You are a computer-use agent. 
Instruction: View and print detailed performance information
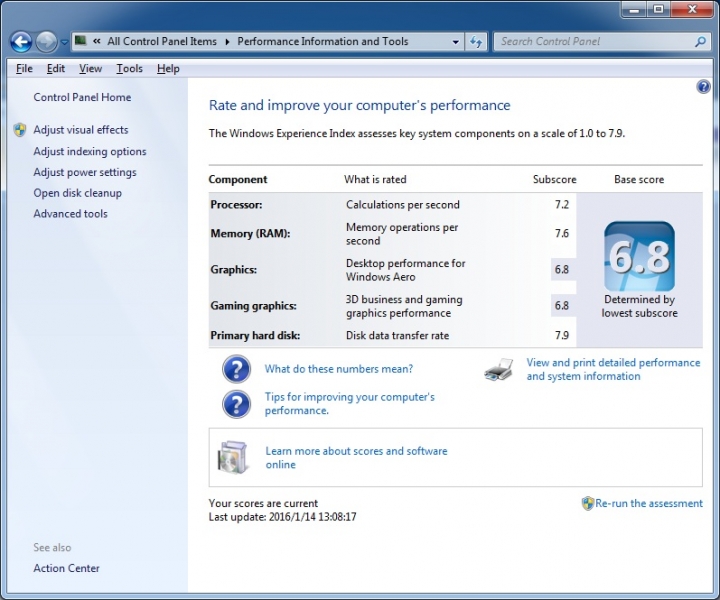click(x=613, y=370)
